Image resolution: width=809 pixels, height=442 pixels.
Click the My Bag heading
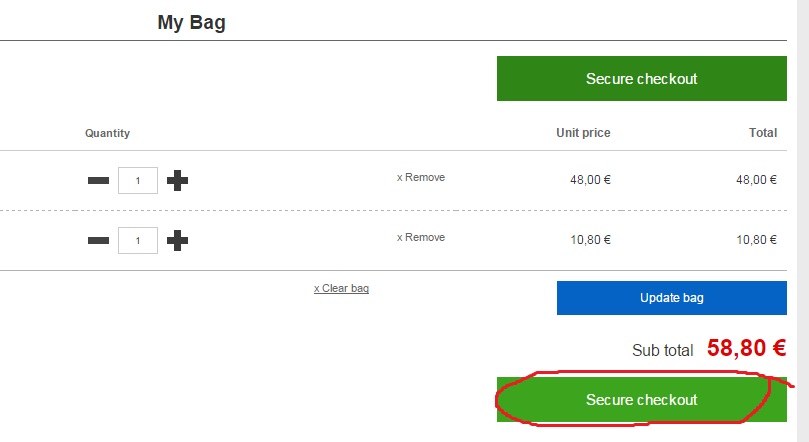coord(191,22)
